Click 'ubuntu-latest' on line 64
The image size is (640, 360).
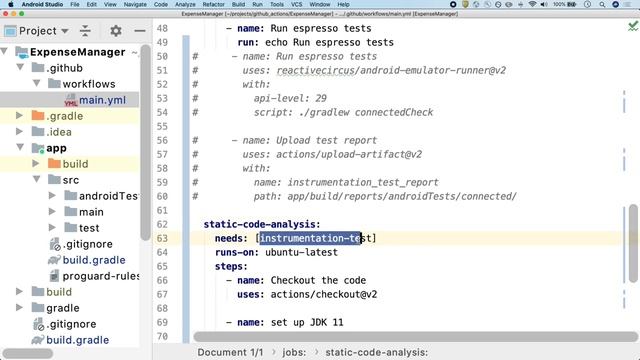pyautogui.click(x=301, y=252)
